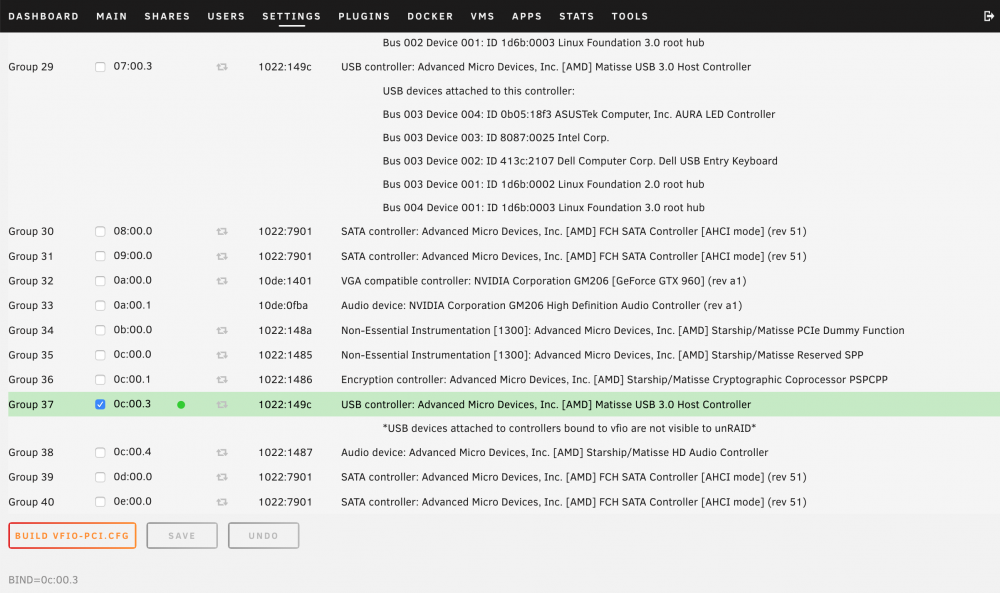This screenshot has height=593, width=1000.
Task: Click the Cryptographic Coprocessor PSPCPP description
Action: coord(614,380)
